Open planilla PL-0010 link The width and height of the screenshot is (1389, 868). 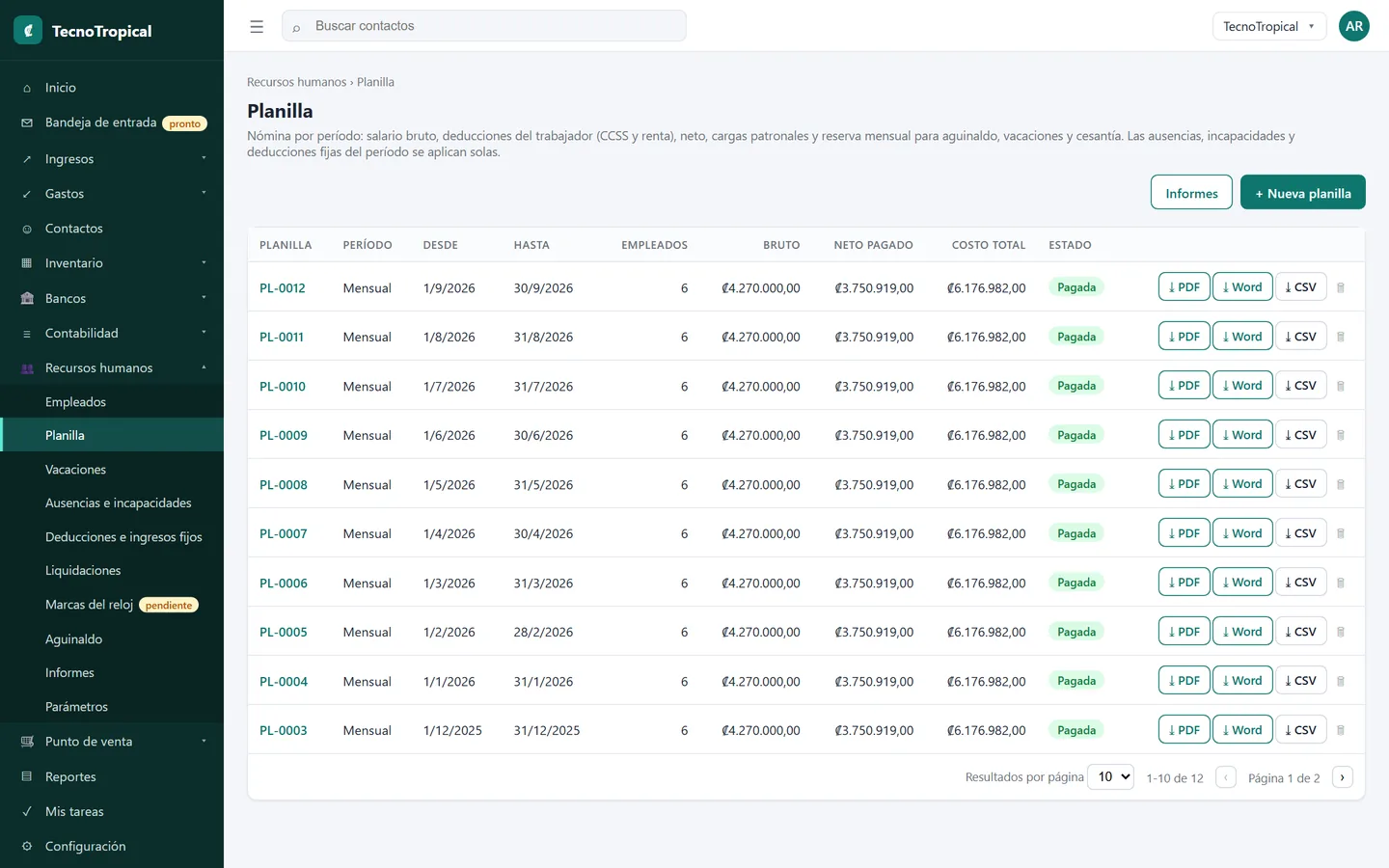point(283,386)
